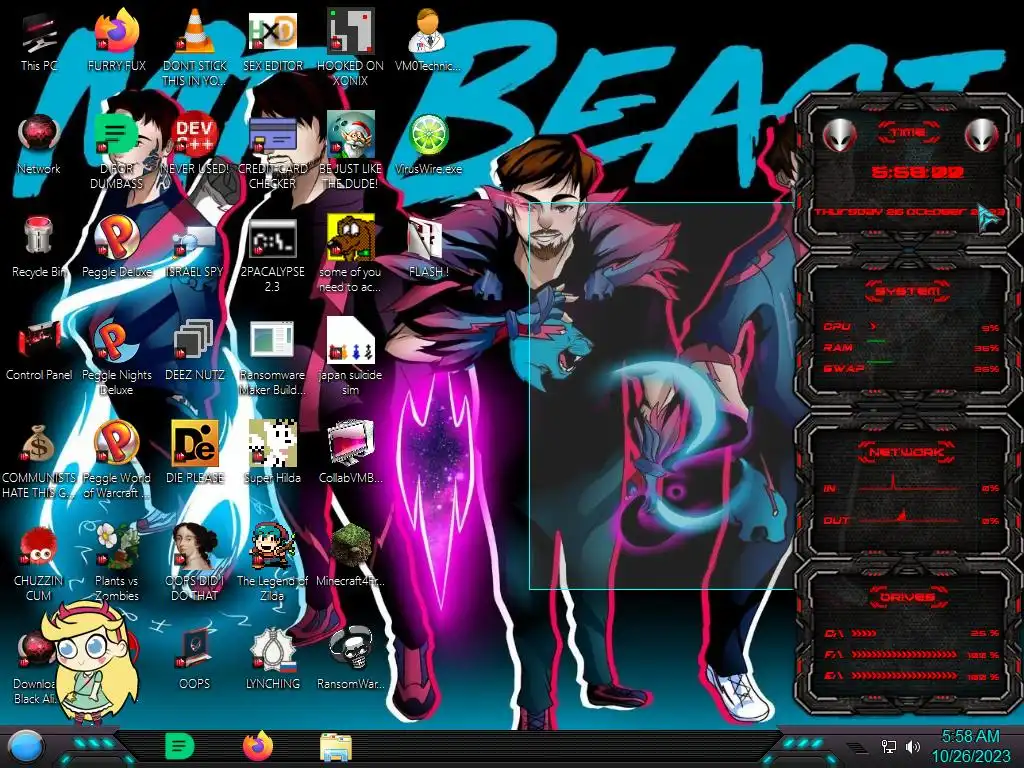This screenshot has height=768, width=1024.
Task: Click the C:\ drive usage bar
Action: point(912,633)
